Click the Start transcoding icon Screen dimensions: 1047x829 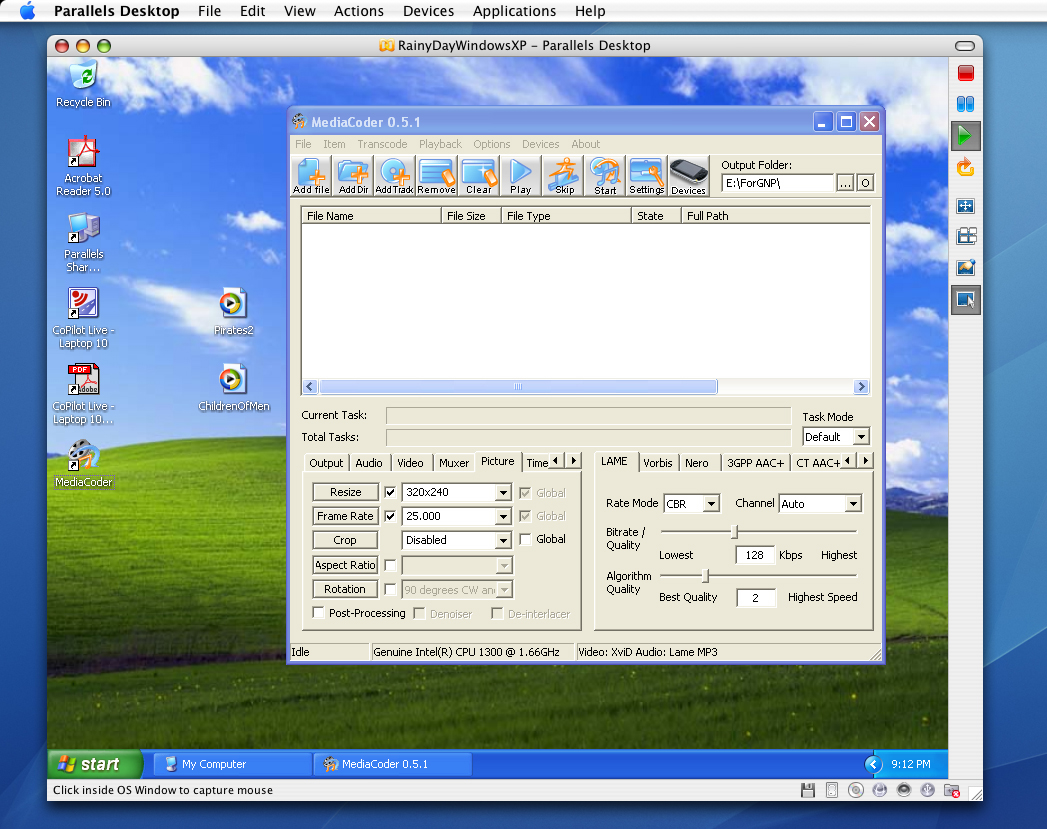coord(605,176)
